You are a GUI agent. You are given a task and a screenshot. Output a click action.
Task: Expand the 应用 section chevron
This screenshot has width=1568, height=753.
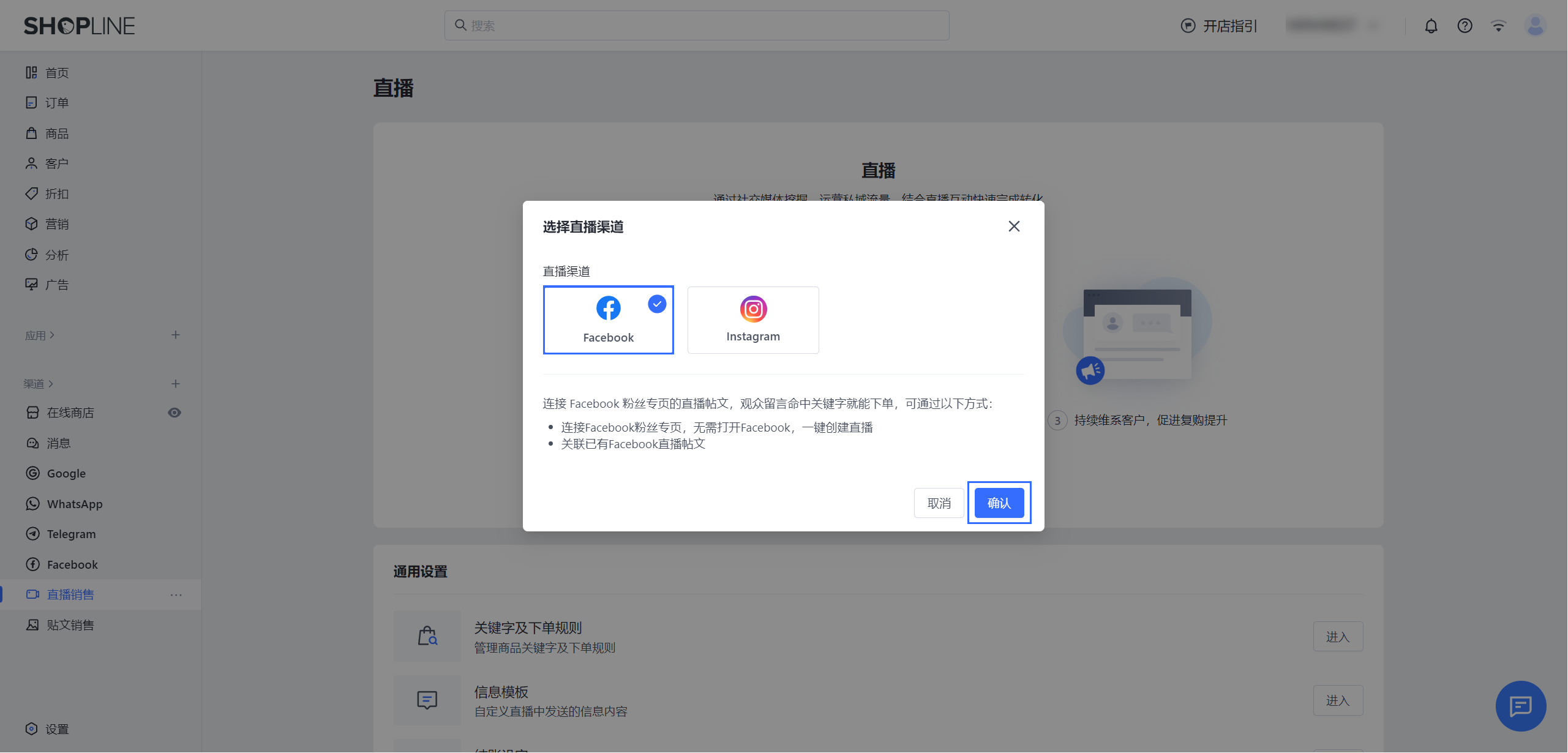tap(52, 335)
